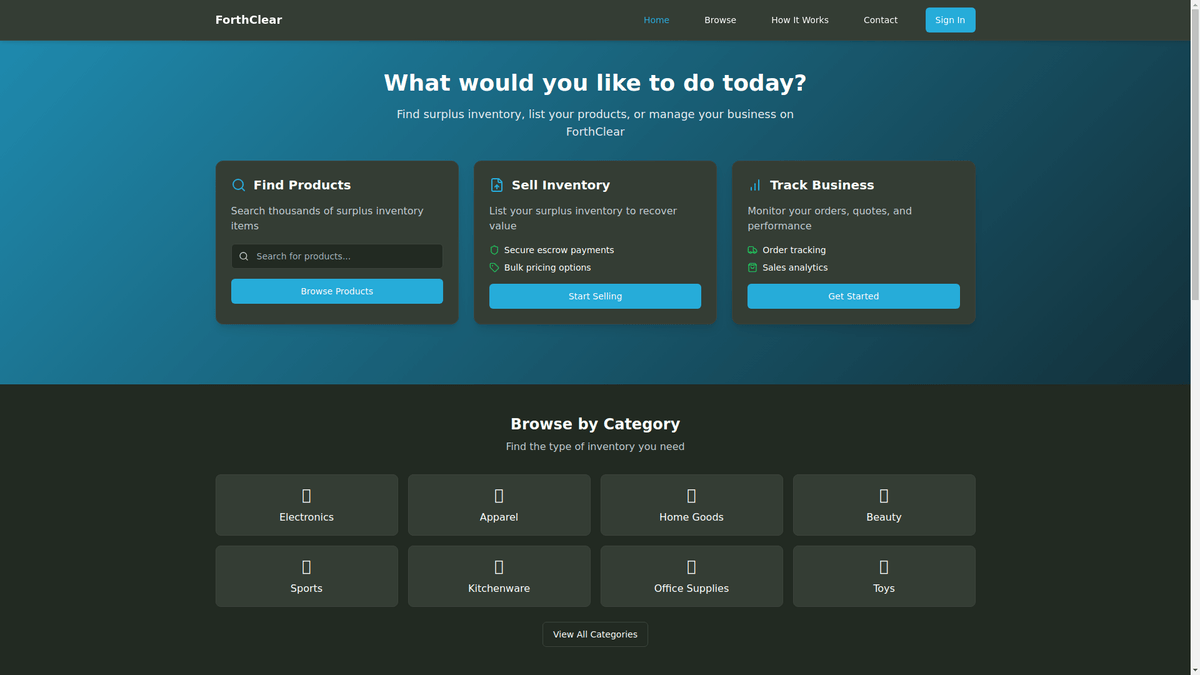1200x675 pixels.
Task: Click the search icon inside the search field
Action: [x=244, y=257]
